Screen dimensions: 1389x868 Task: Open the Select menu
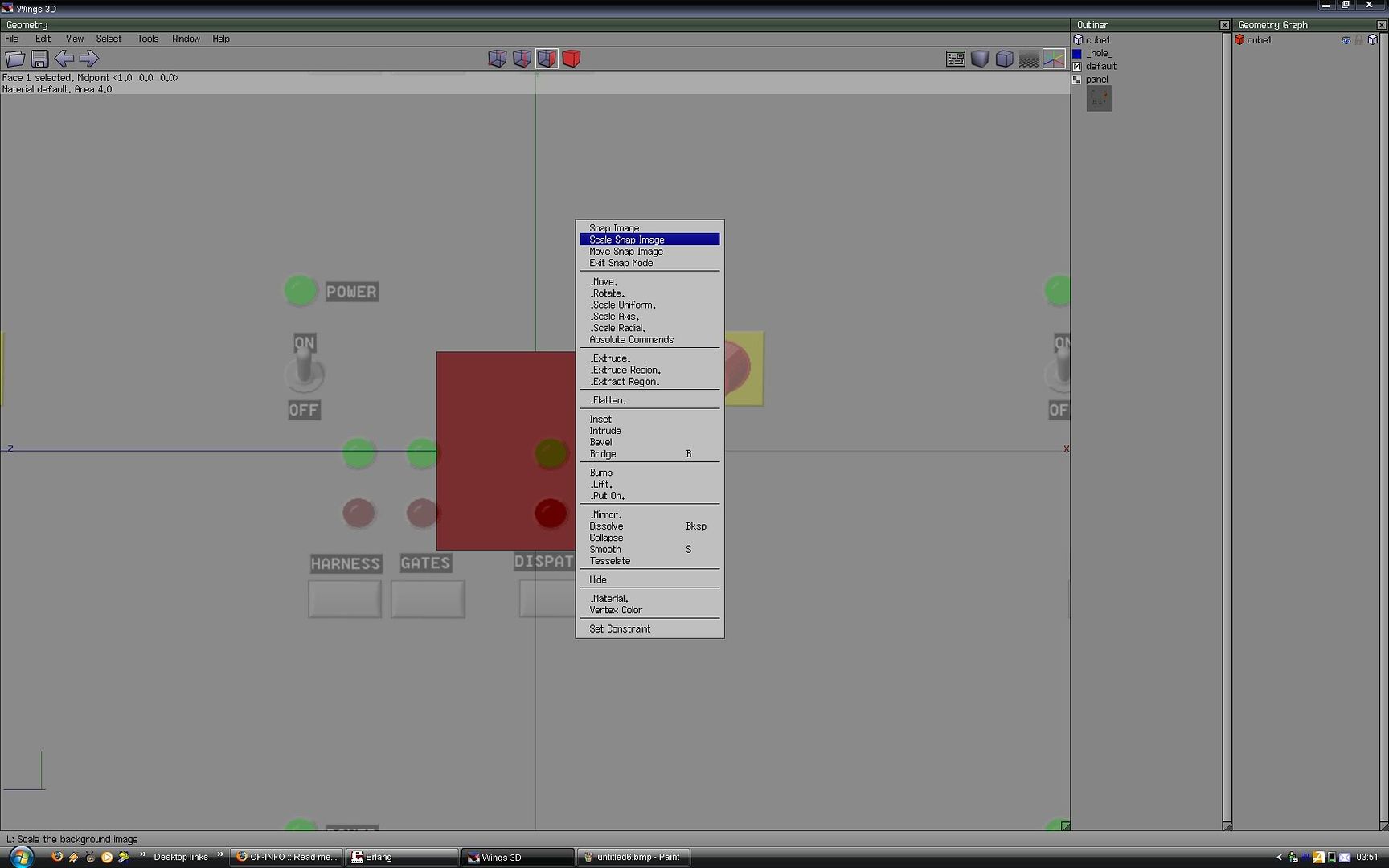[109, 39]
